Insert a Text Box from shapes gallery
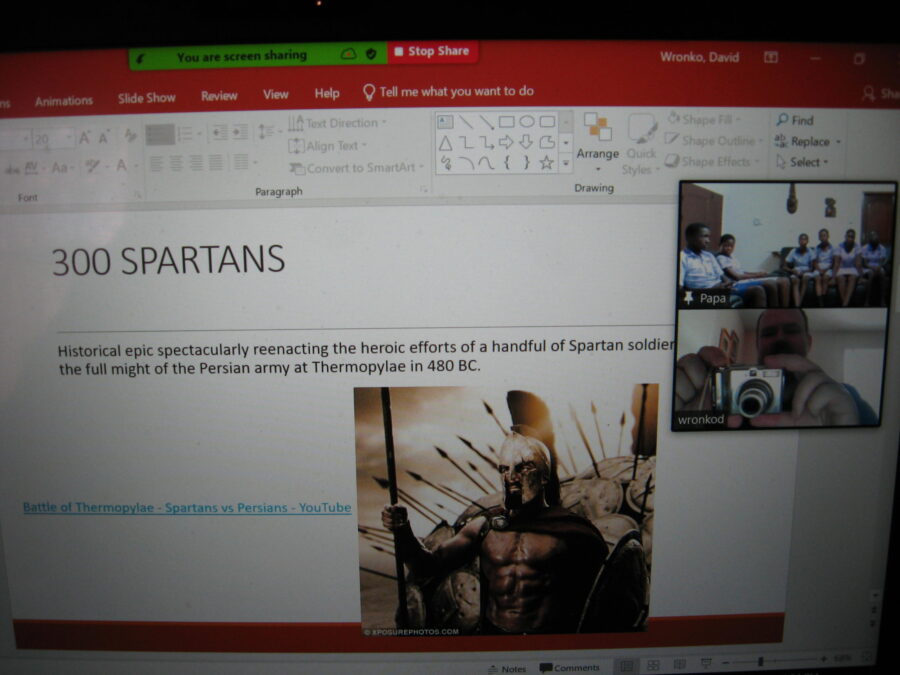Viewport: 900px width, 675px height. (445, 122)
